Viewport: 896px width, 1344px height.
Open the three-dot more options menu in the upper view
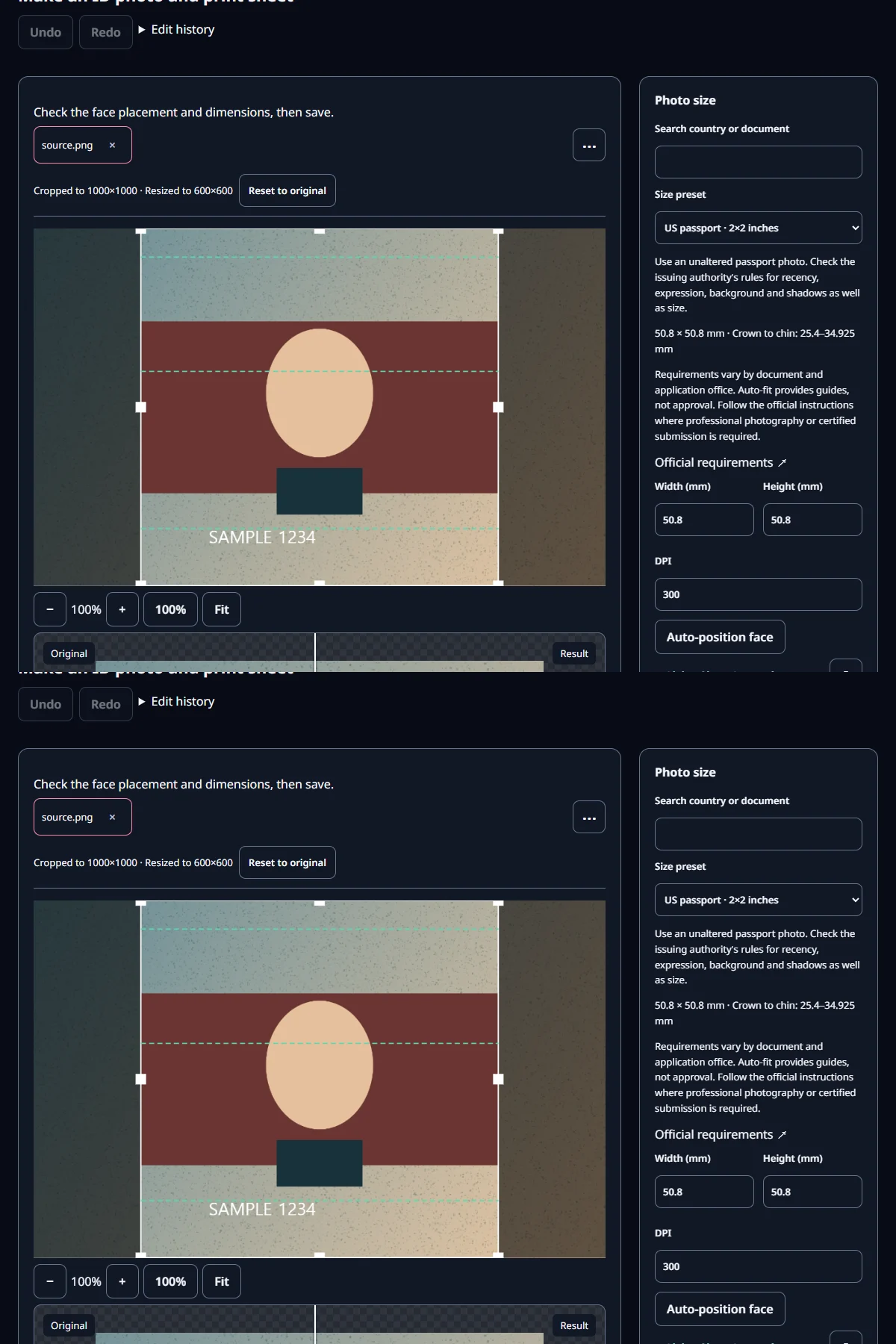(589, 145)
